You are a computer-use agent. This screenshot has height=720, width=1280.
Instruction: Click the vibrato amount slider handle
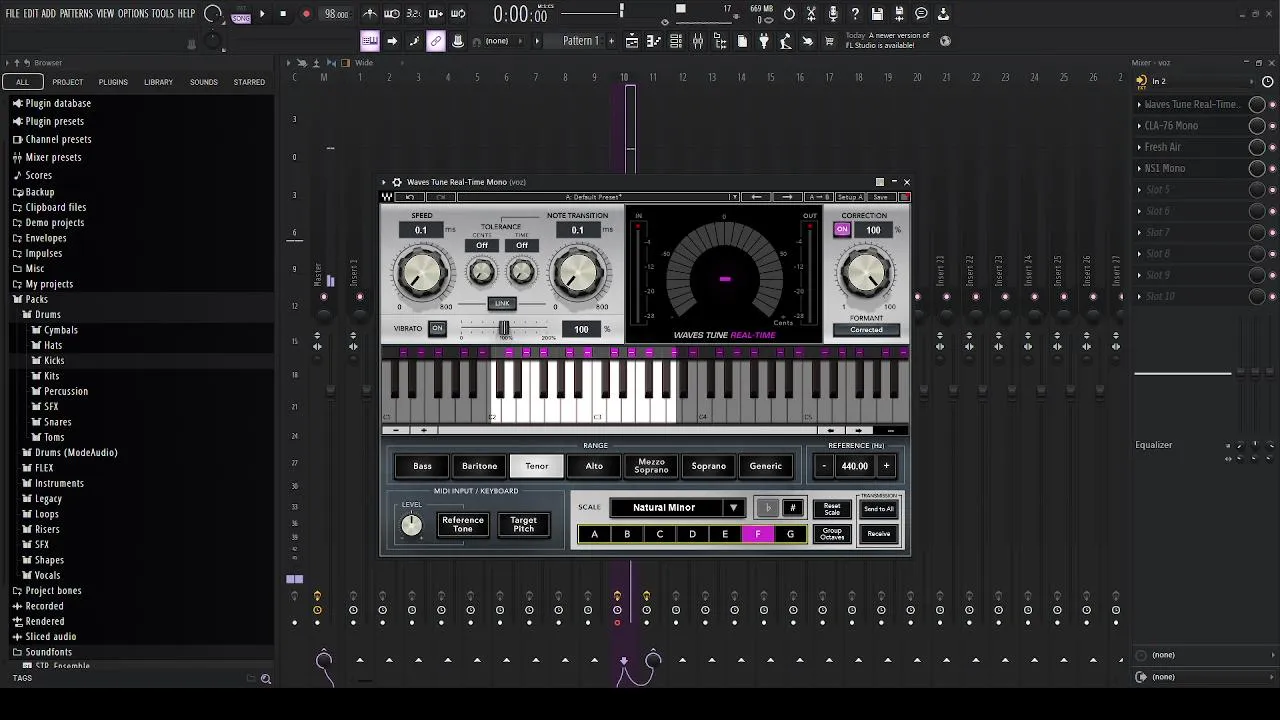point(504,328)
